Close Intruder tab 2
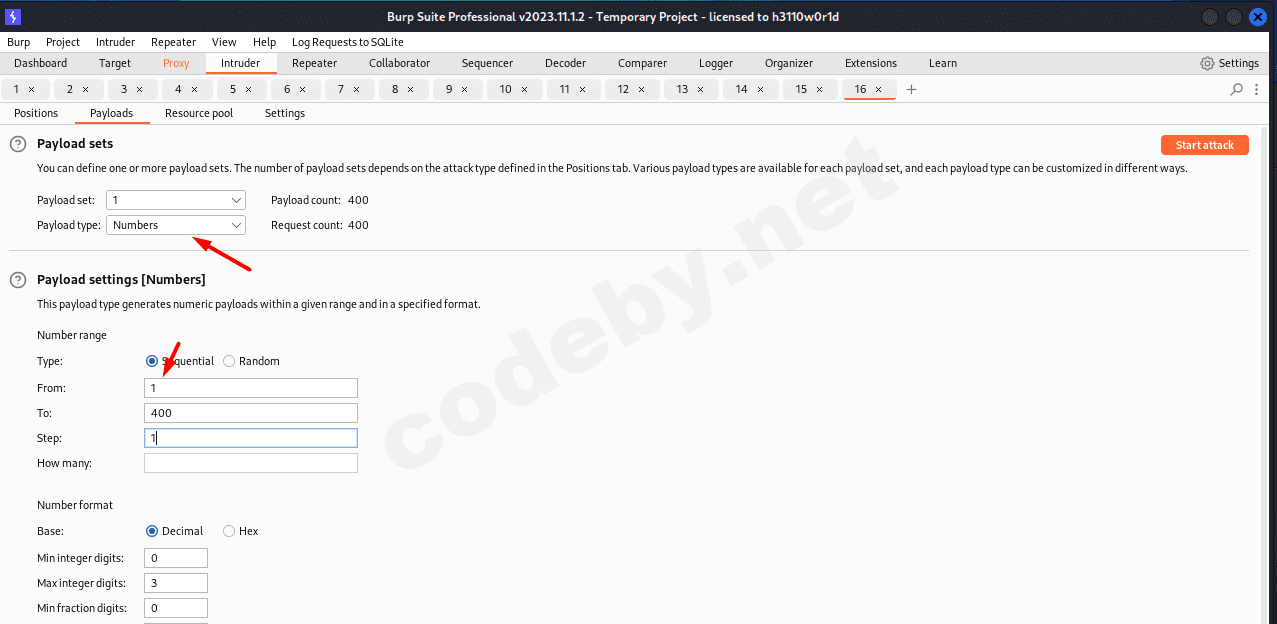Viewport: 1277px width, 624px height. 85,89
